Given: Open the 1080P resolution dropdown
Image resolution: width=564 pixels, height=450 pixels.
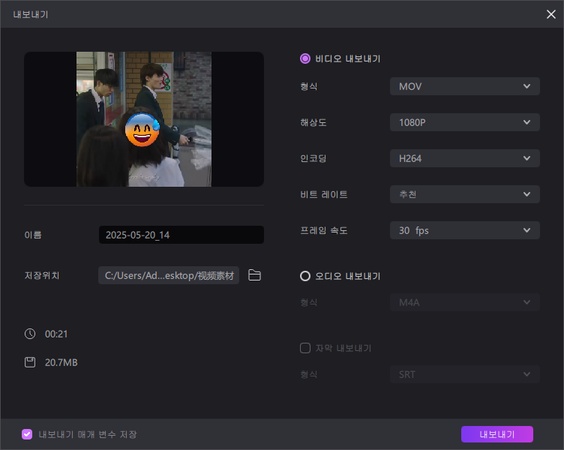Looking at the screenshot, I should tap(465, 122).
